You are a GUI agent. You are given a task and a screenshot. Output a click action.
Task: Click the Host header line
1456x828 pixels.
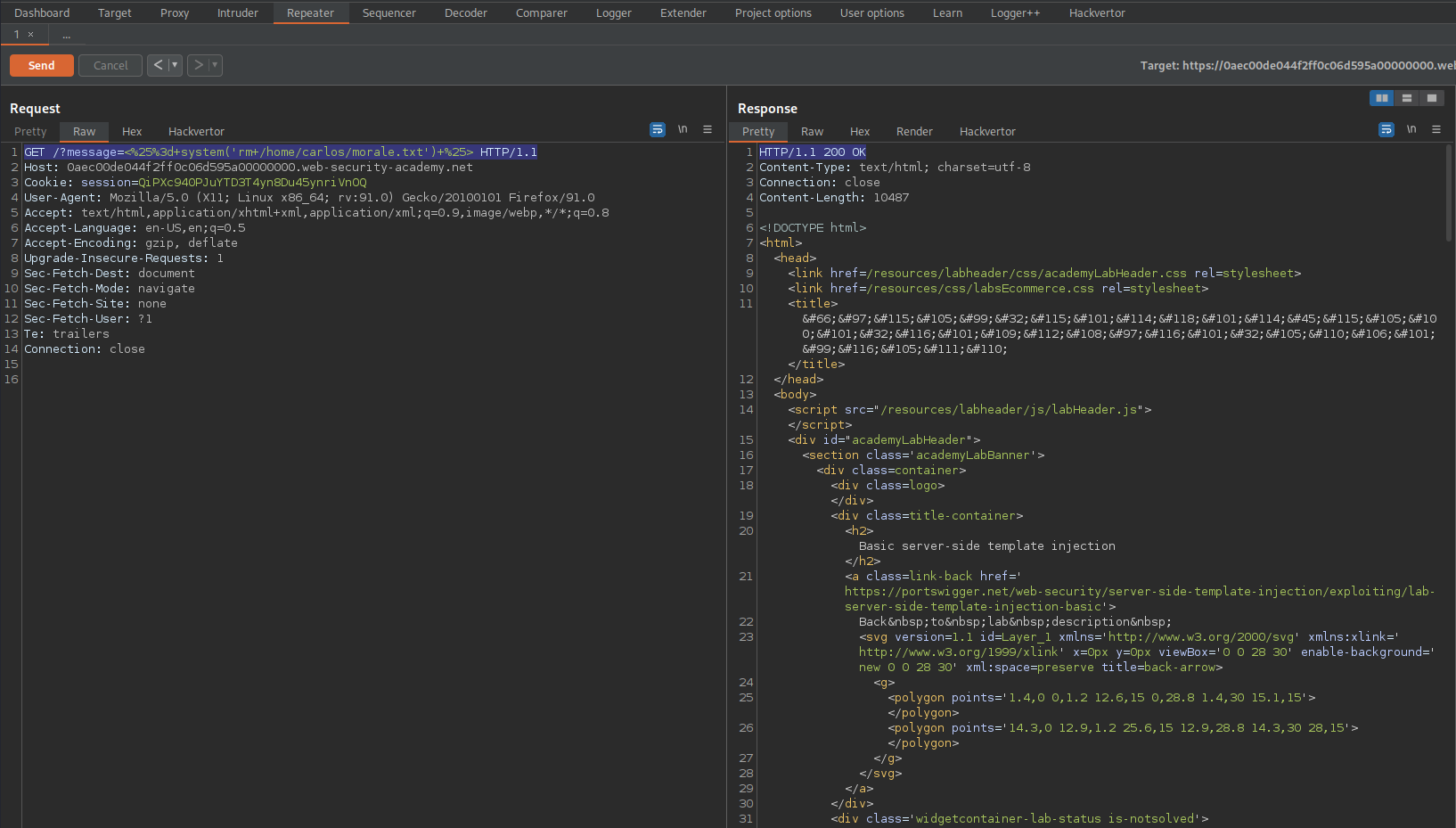(x=249, y=167)
